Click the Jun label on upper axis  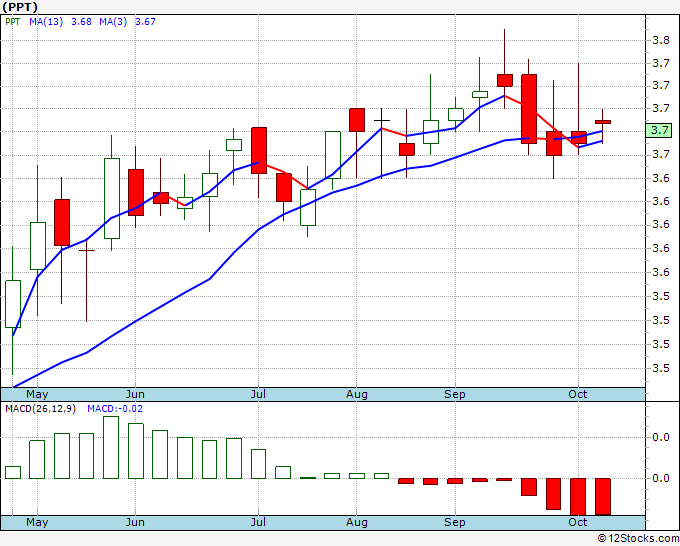[135, 394]
